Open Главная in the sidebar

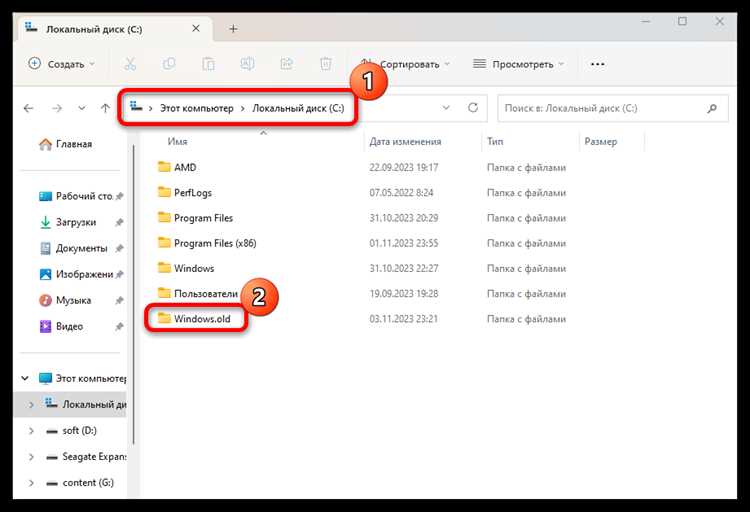tap(66, 144)
